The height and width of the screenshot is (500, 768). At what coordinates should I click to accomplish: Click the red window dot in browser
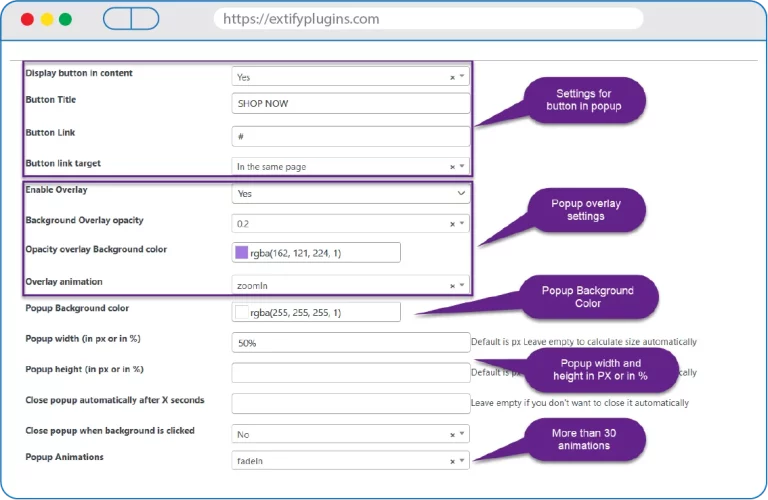click(27, 19)
